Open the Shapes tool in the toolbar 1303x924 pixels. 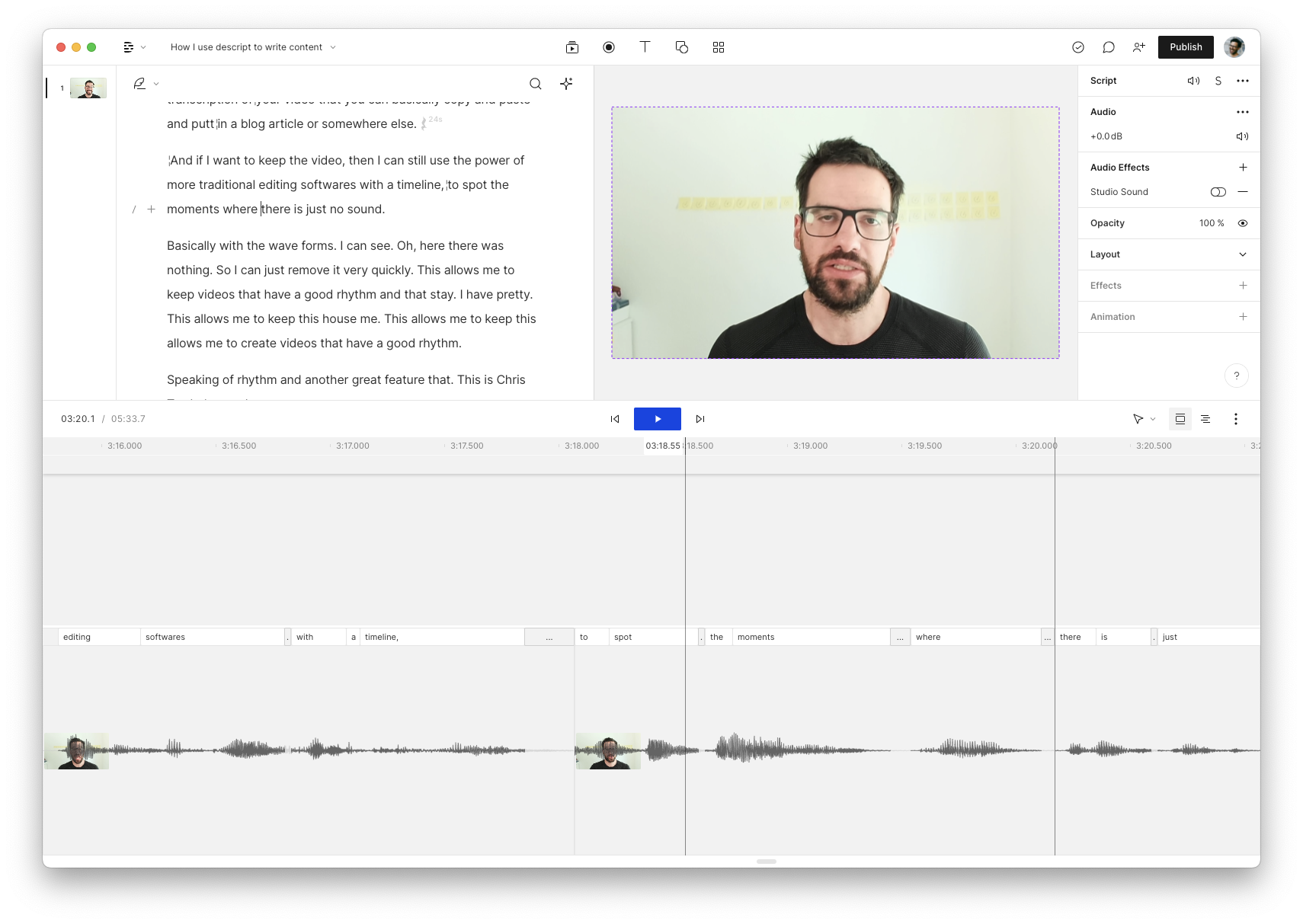[682, 47]
